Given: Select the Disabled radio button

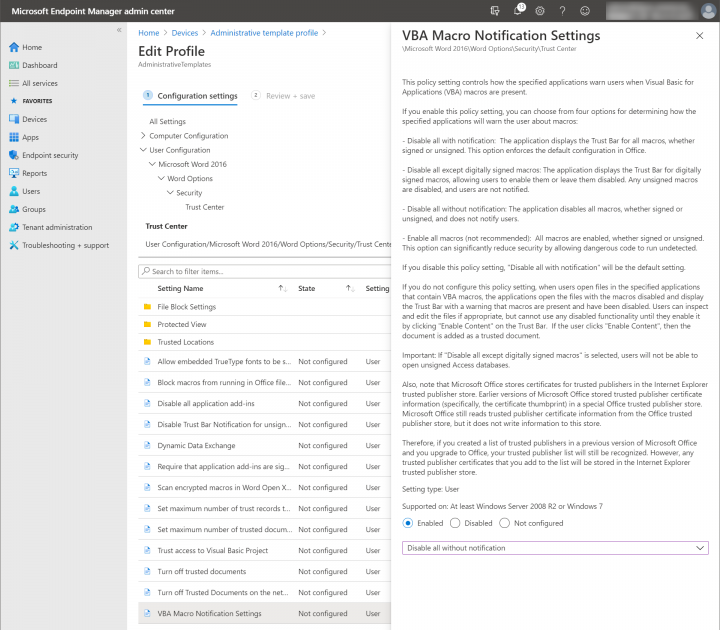Looking at the screenshot, I should 455,523.
